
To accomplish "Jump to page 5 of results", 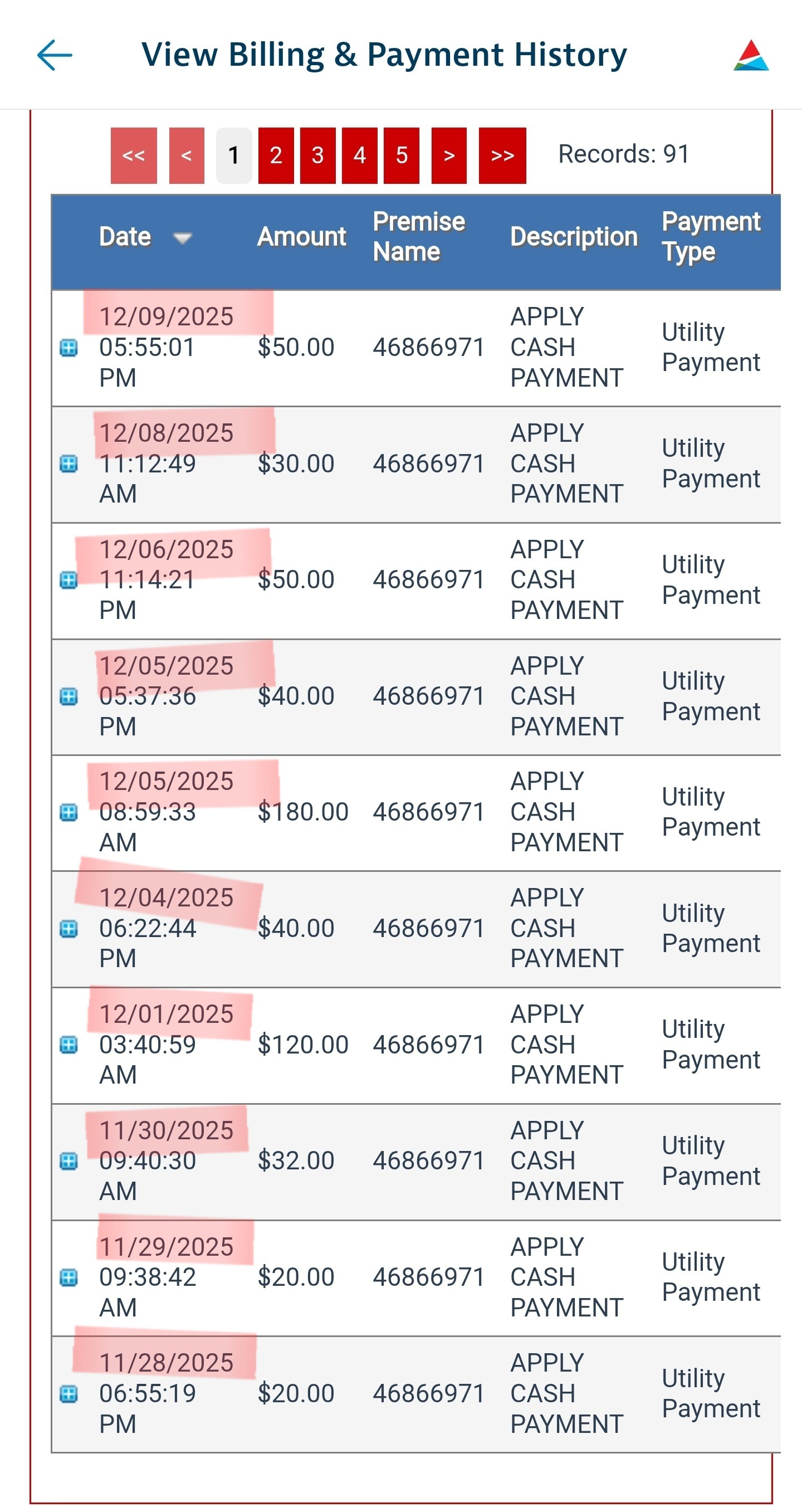I will [x=402, y=155].
